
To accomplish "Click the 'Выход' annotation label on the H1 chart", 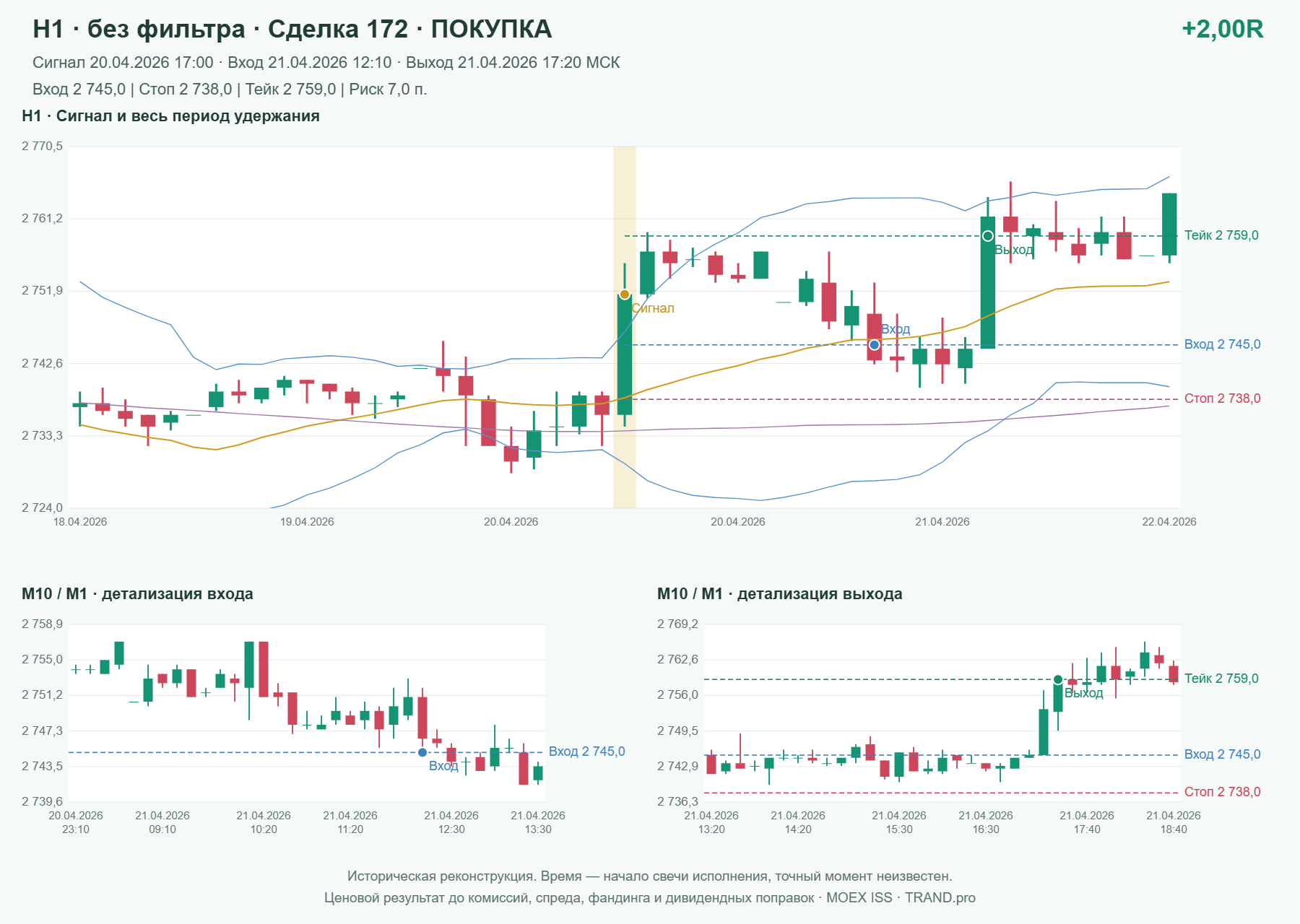I will [1014, 250].
